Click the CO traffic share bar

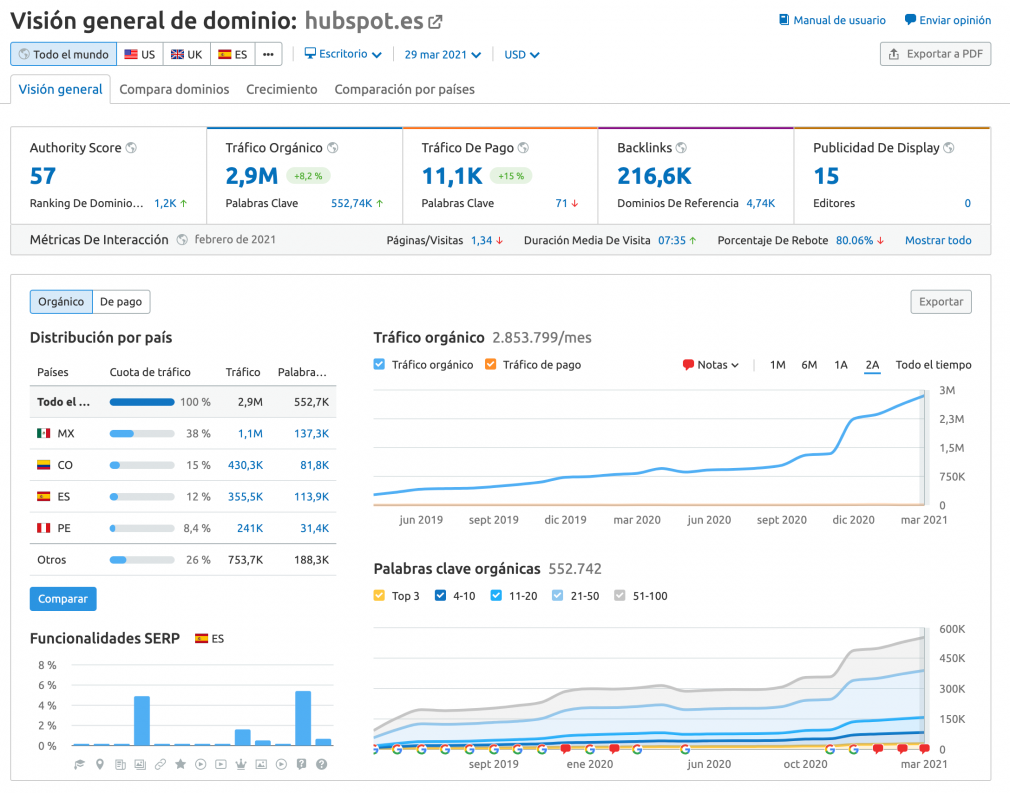pos(142,465)
